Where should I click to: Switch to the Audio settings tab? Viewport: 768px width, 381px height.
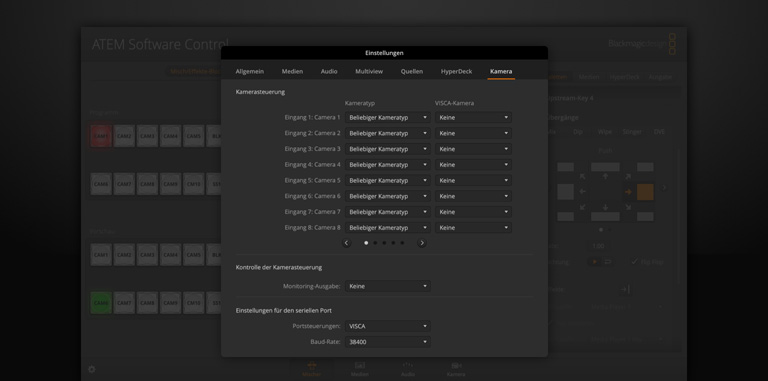pos(329,71)
